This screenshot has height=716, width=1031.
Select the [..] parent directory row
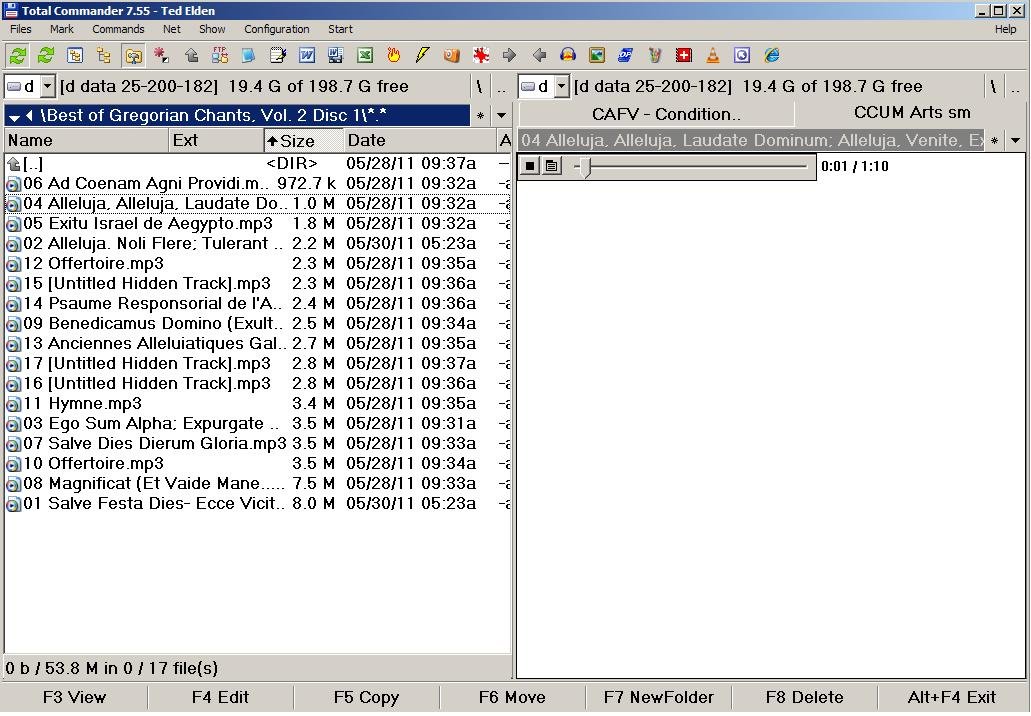click(x=258, y=164)
